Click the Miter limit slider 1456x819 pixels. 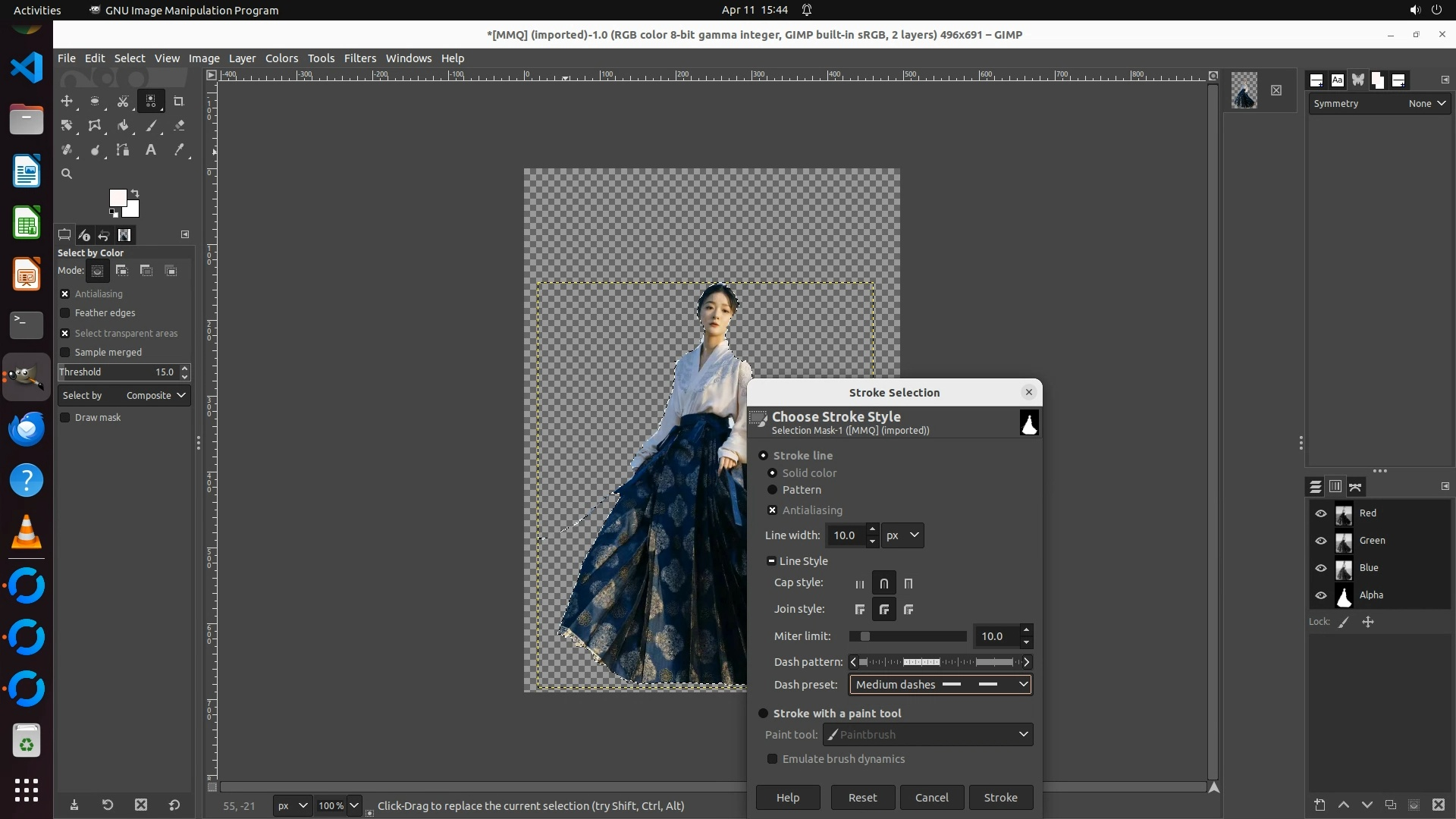(908, 636)
